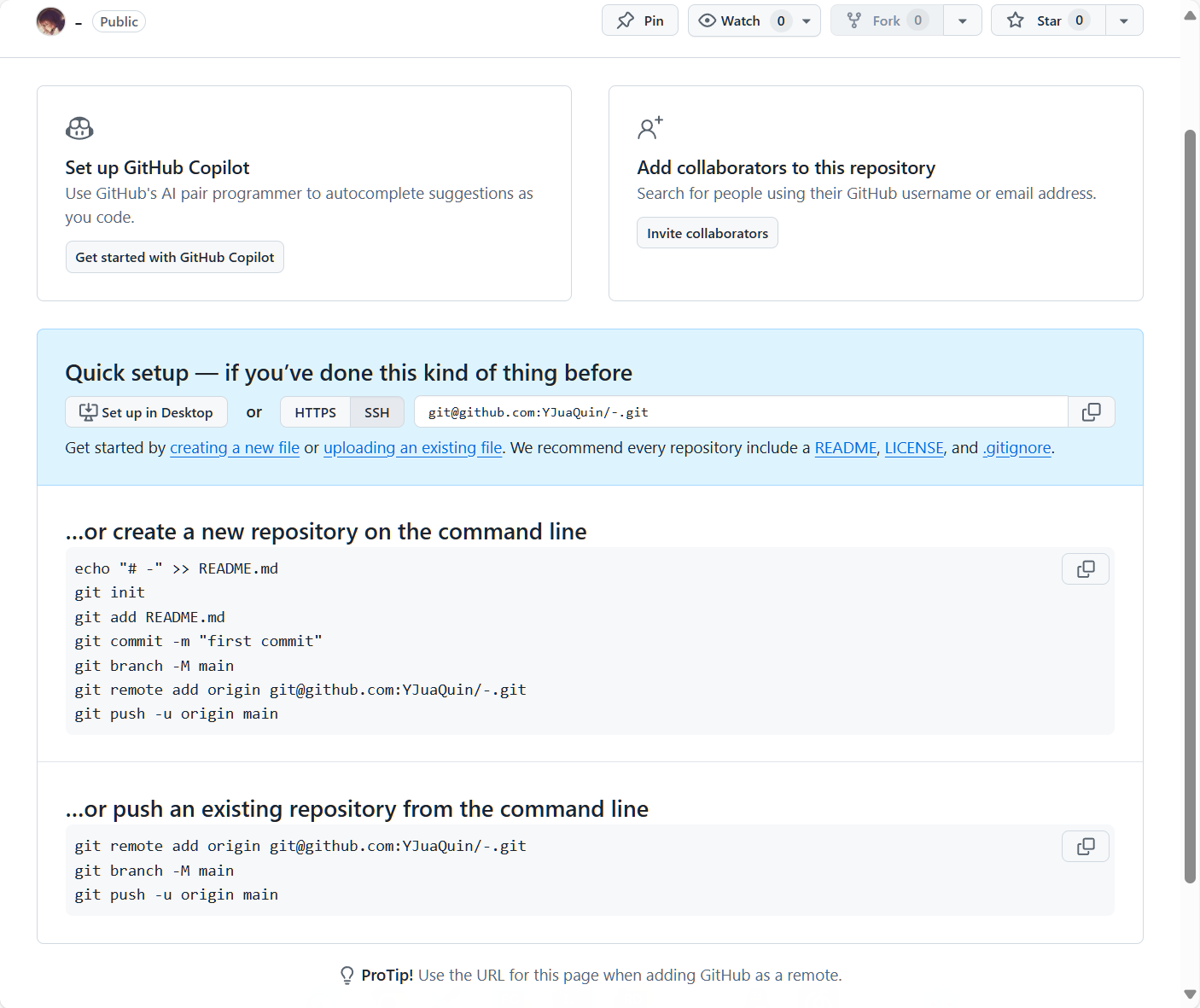Open the Fork options dropdown arrow
The width and height of the screenshot is (1200, 1008).
pos(962,20)
